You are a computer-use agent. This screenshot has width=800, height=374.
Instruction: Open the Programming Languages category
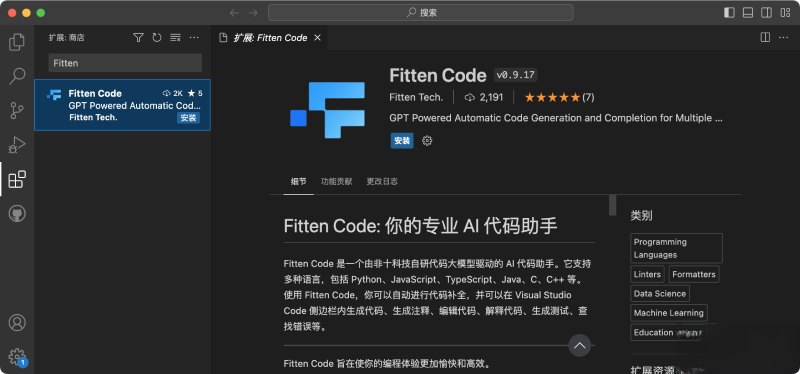point(677,248)
